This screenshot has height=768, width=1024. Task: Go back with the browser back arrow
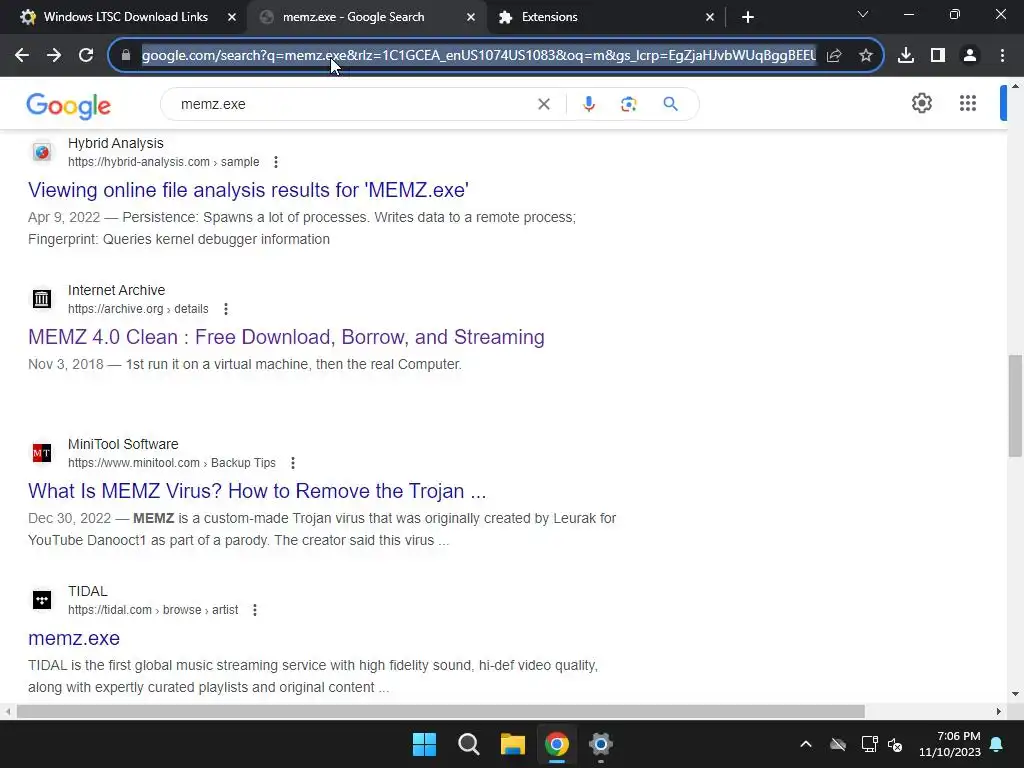pyautogui.click(x=22, y=56)
